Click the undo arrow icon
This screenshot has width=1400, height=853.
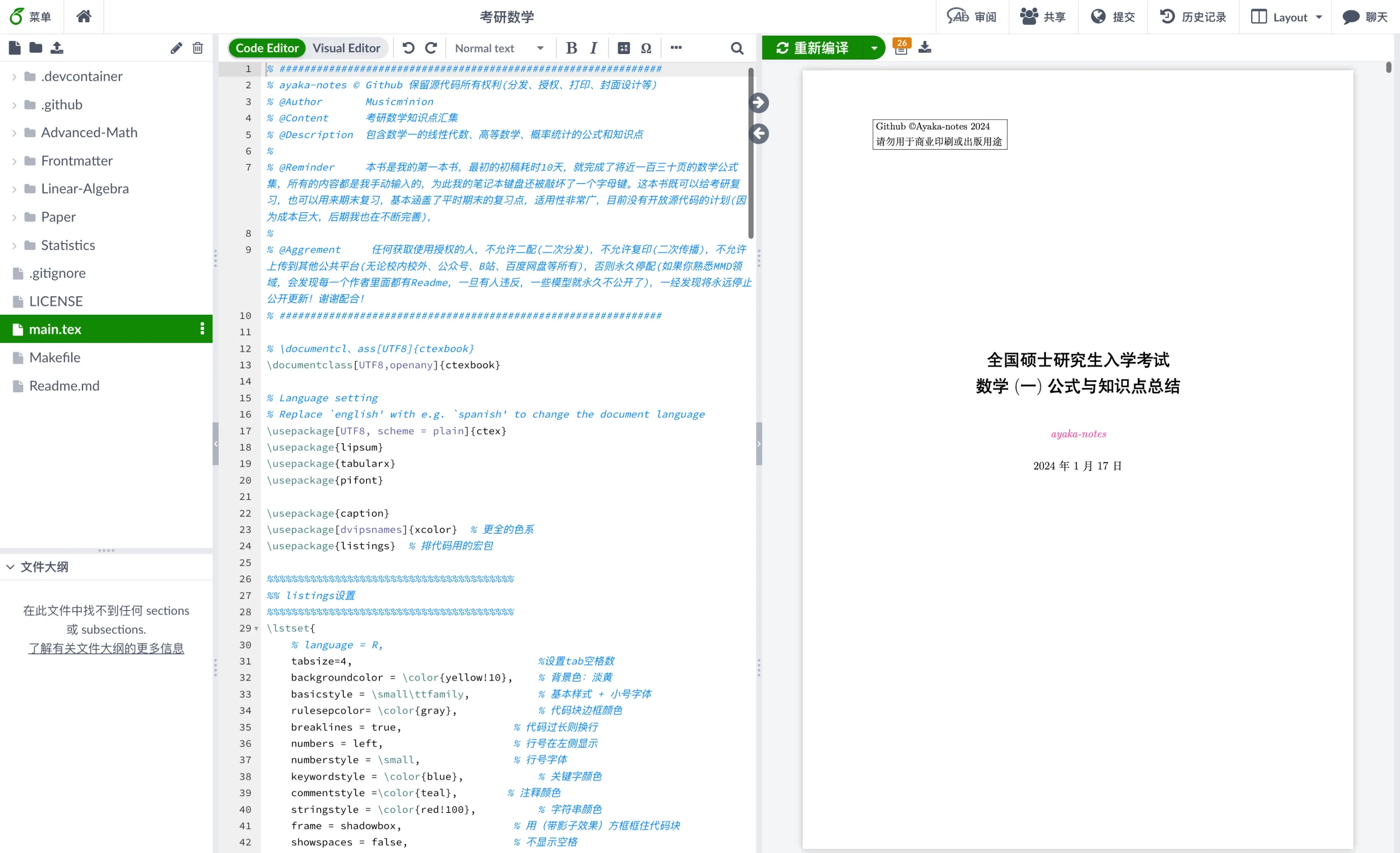tap(408, 48)
